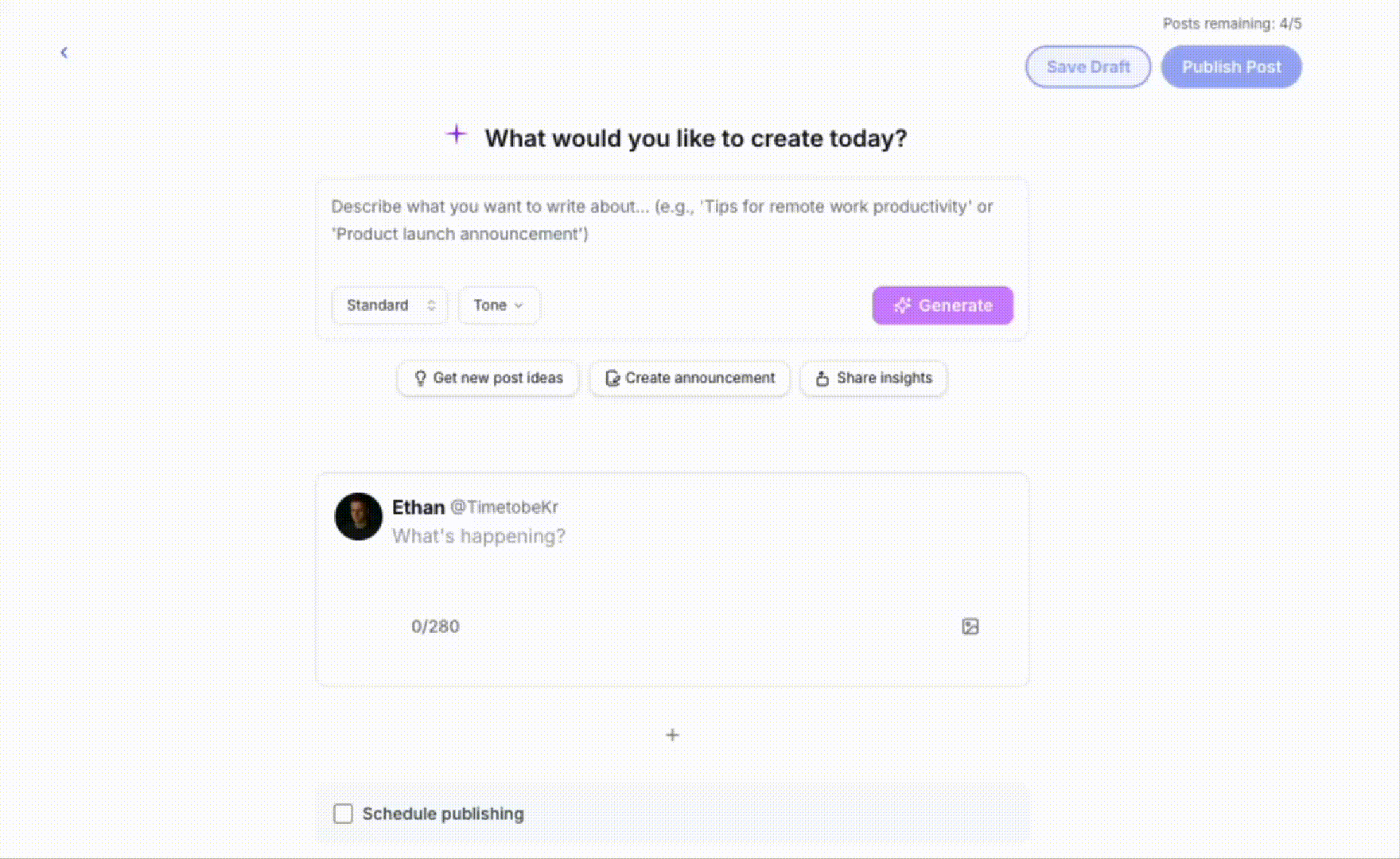Click the lightbulb icon for post ideas
Image resolution: width=1400 pixels, height=859 pixels.
(420, 378)
